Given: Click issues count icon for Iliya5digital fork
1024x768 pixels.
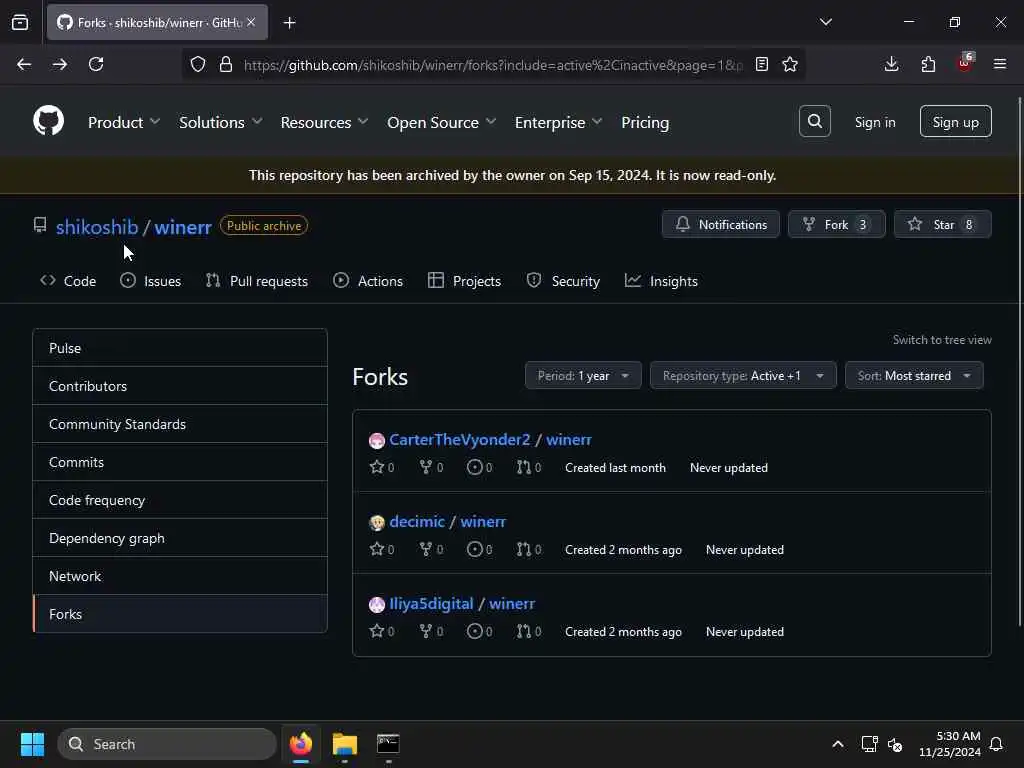Looking at the screenshot, I should [x=475, y=632].
